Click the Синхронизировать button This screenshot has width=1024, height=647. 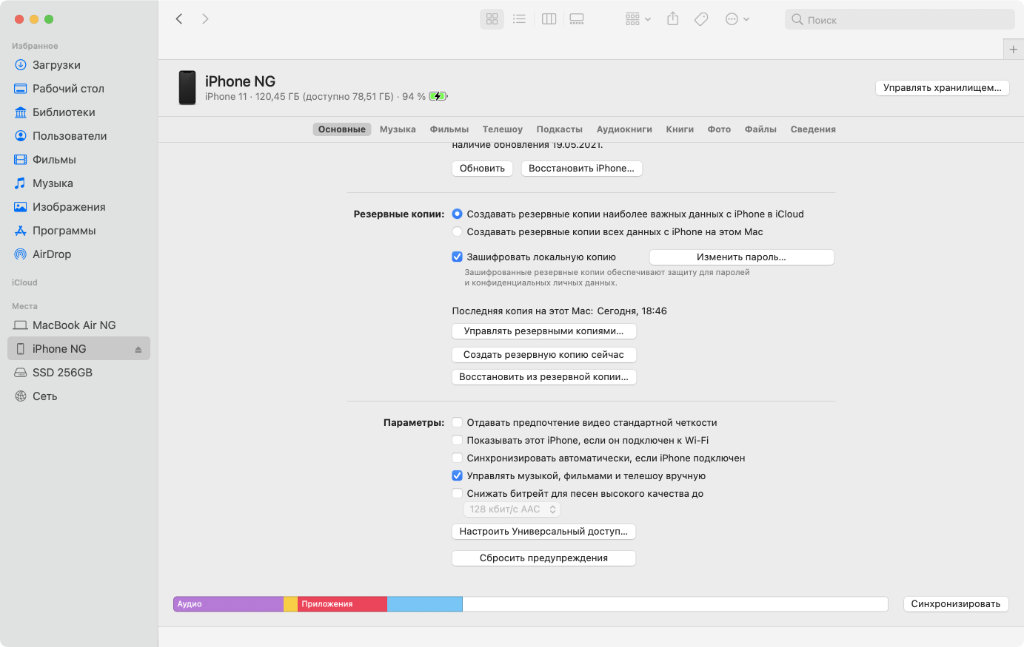(955, 604)
